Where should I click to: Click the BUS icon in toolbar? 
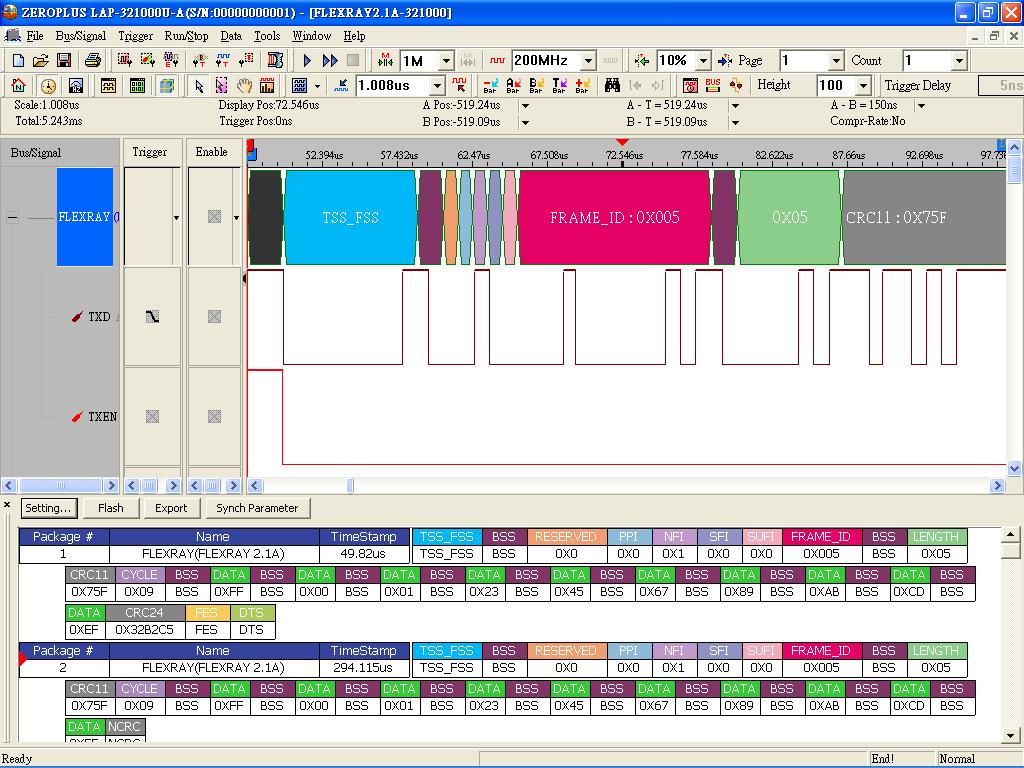(713, 86)
